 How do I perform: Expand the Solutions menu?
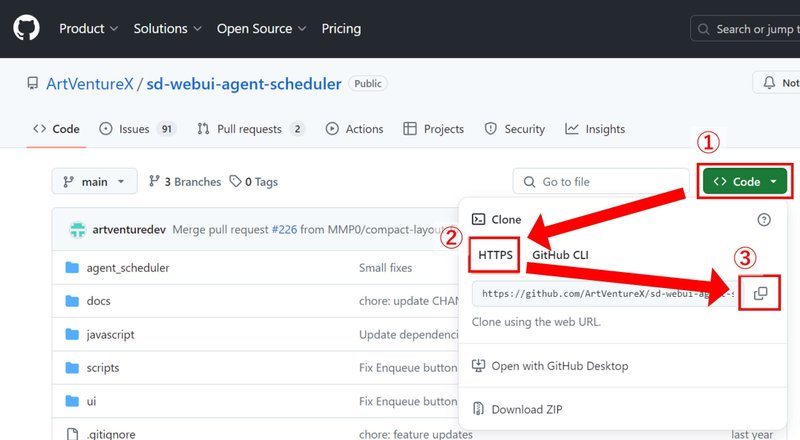click(167, 29)
